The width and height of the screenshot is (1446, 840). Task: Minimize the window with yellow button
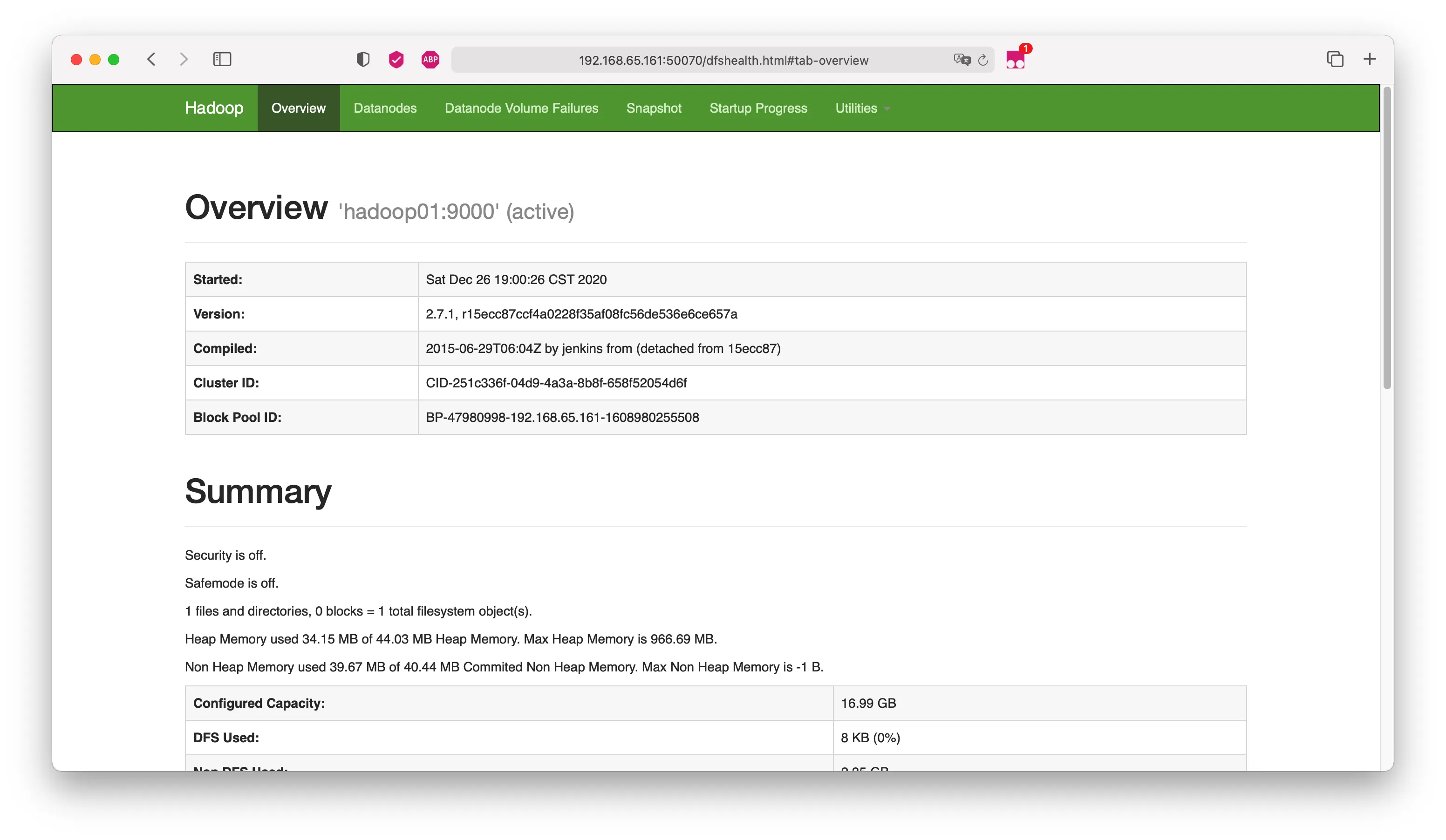pyautogui.click(x=95, y=60)
